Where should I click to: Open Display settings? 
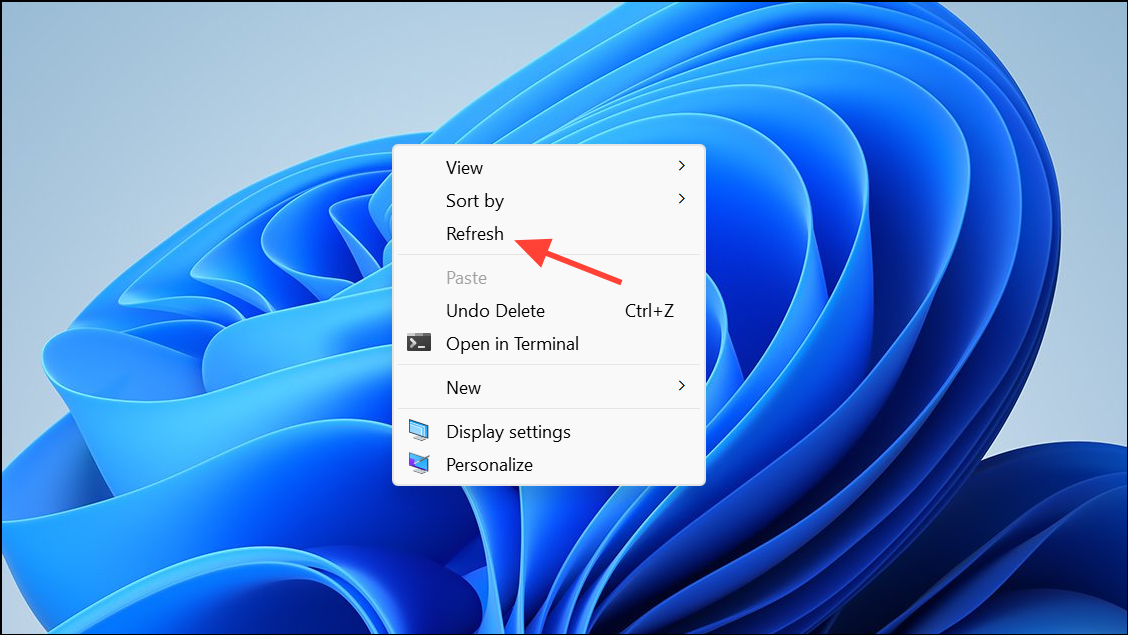pos(508,432)
